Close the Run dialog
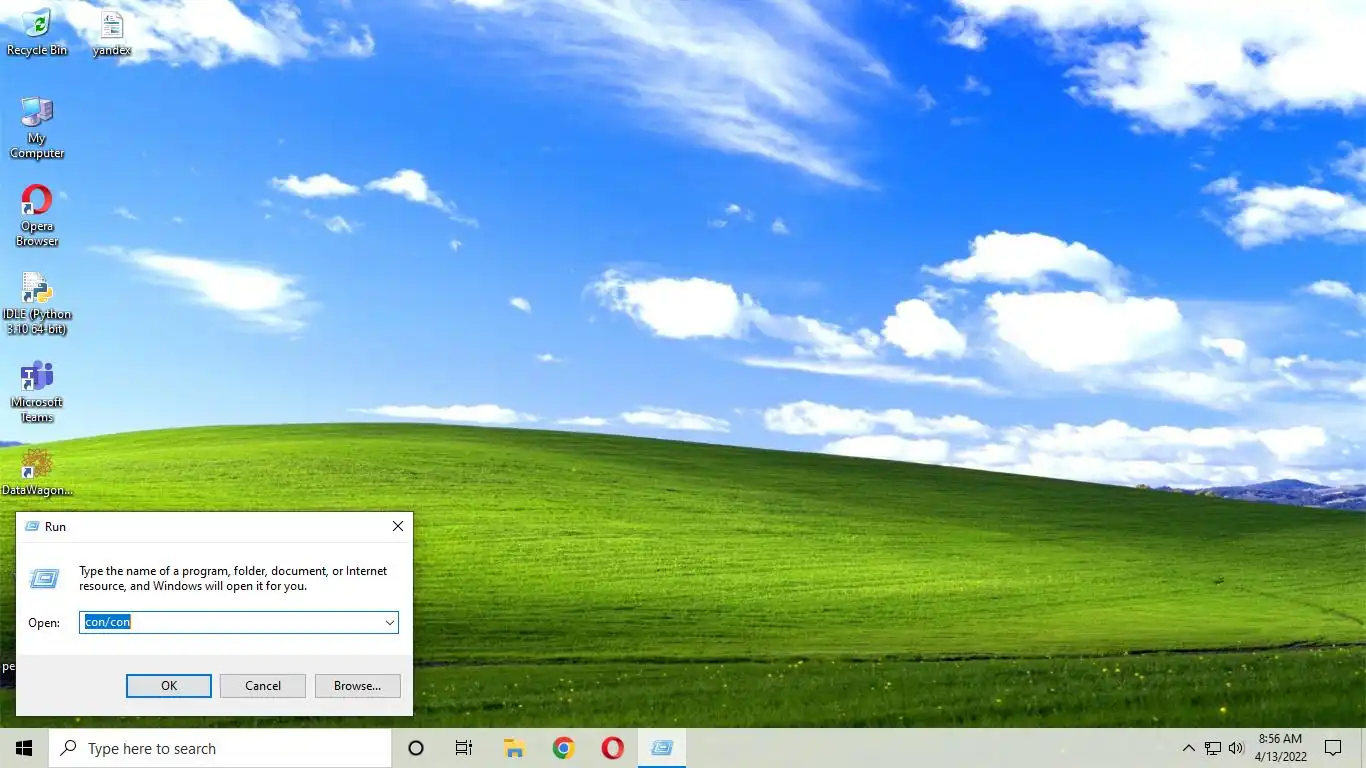Image resolution: width=1366 pixels, height=768 pixels. [397, 526]
